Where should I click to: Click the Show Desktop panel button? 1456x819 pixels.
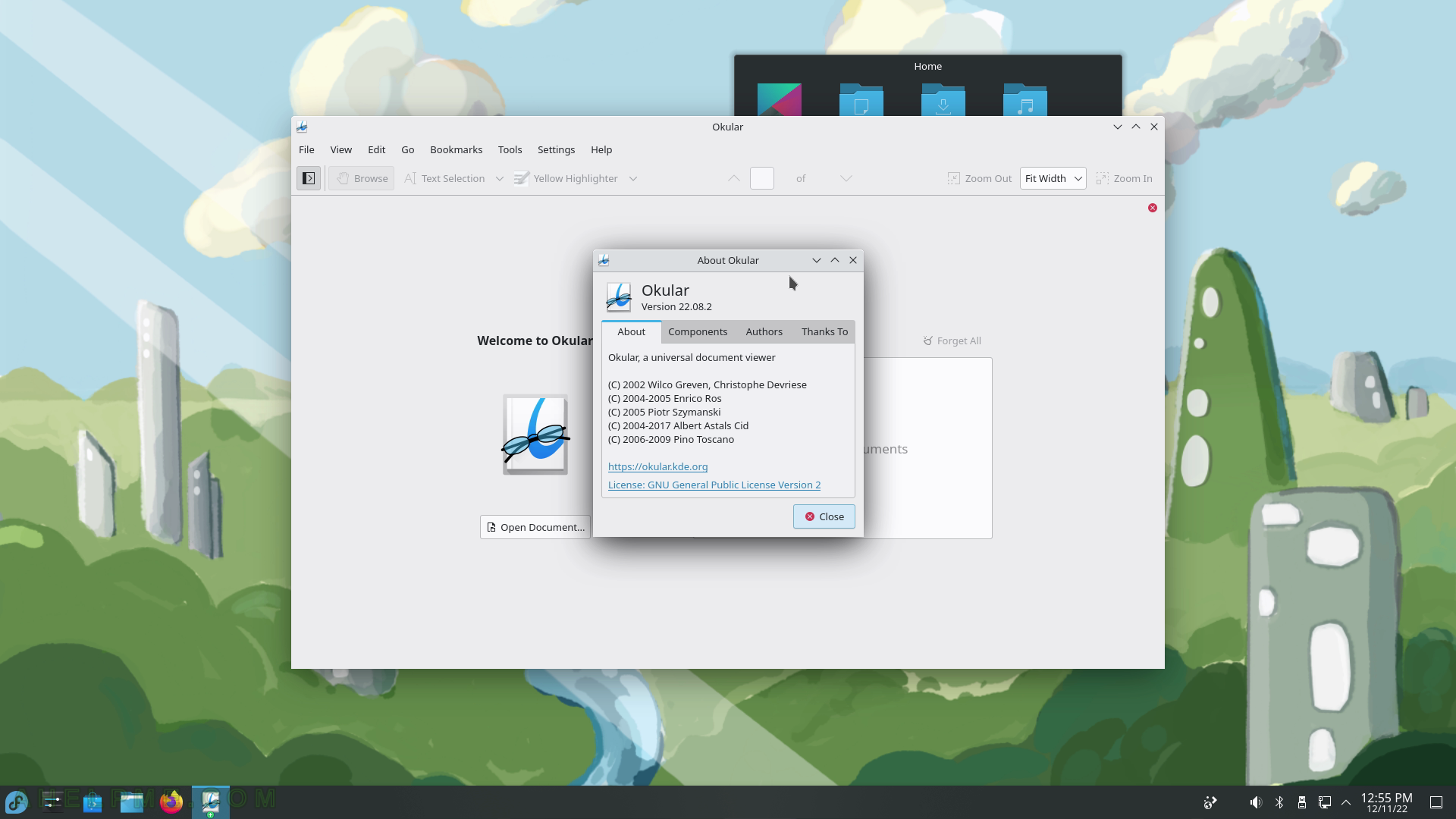pos(1436,802)
